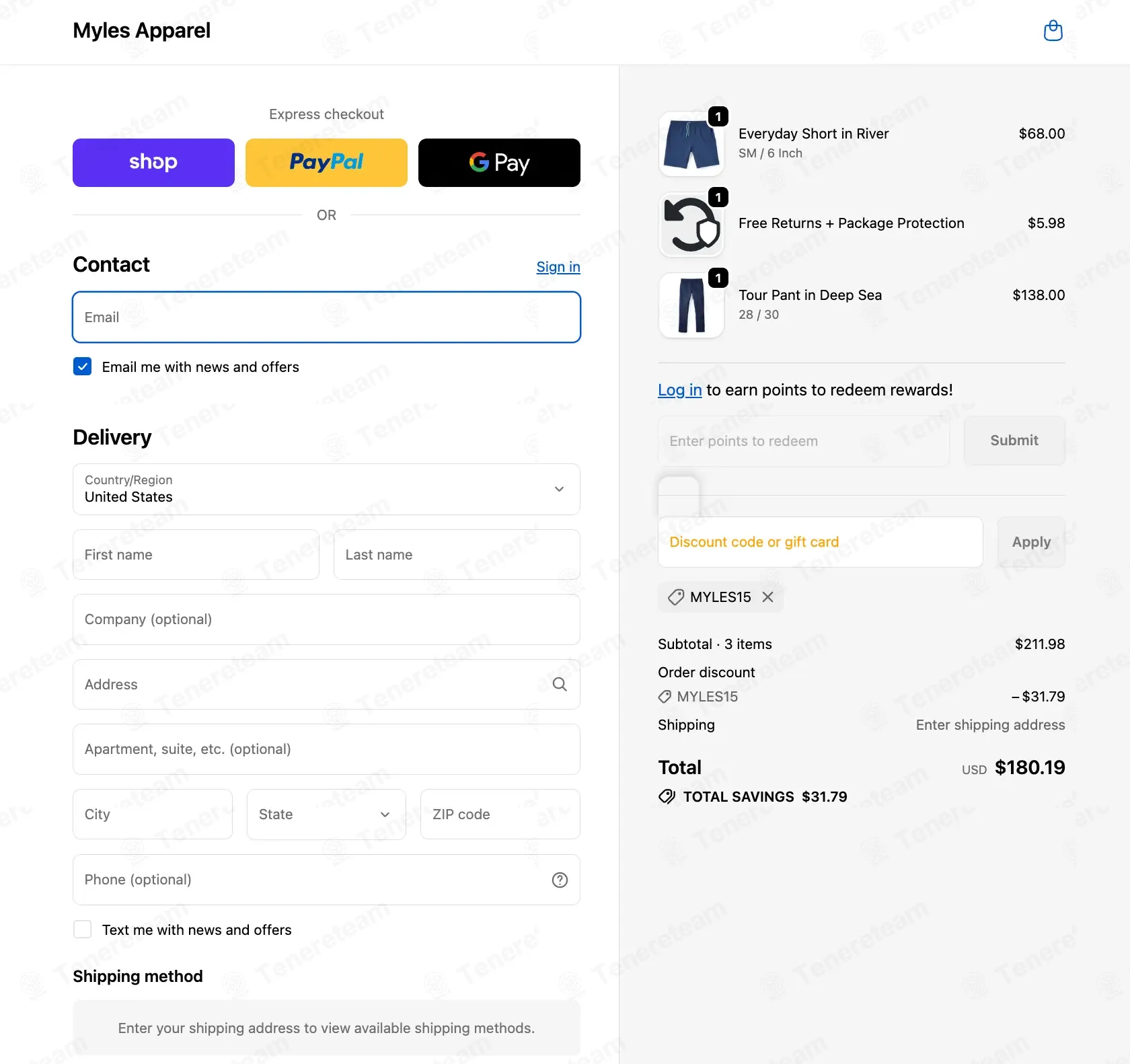The height and width of the screenshot is (1064, 1130).
Task: Click the $180.19 total amount
Action: [x=1030, y=767]
